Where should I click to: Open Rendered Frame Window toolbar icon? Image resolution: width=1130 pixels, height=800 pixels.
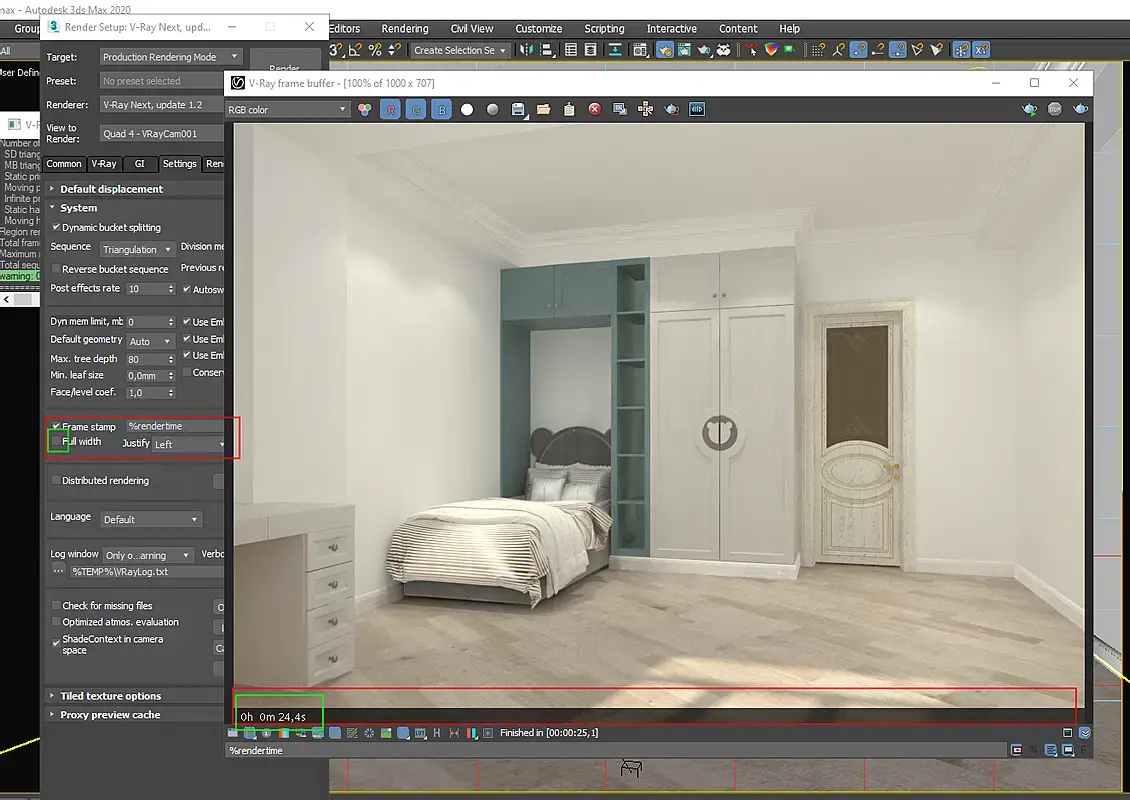(x=684, y=50)
